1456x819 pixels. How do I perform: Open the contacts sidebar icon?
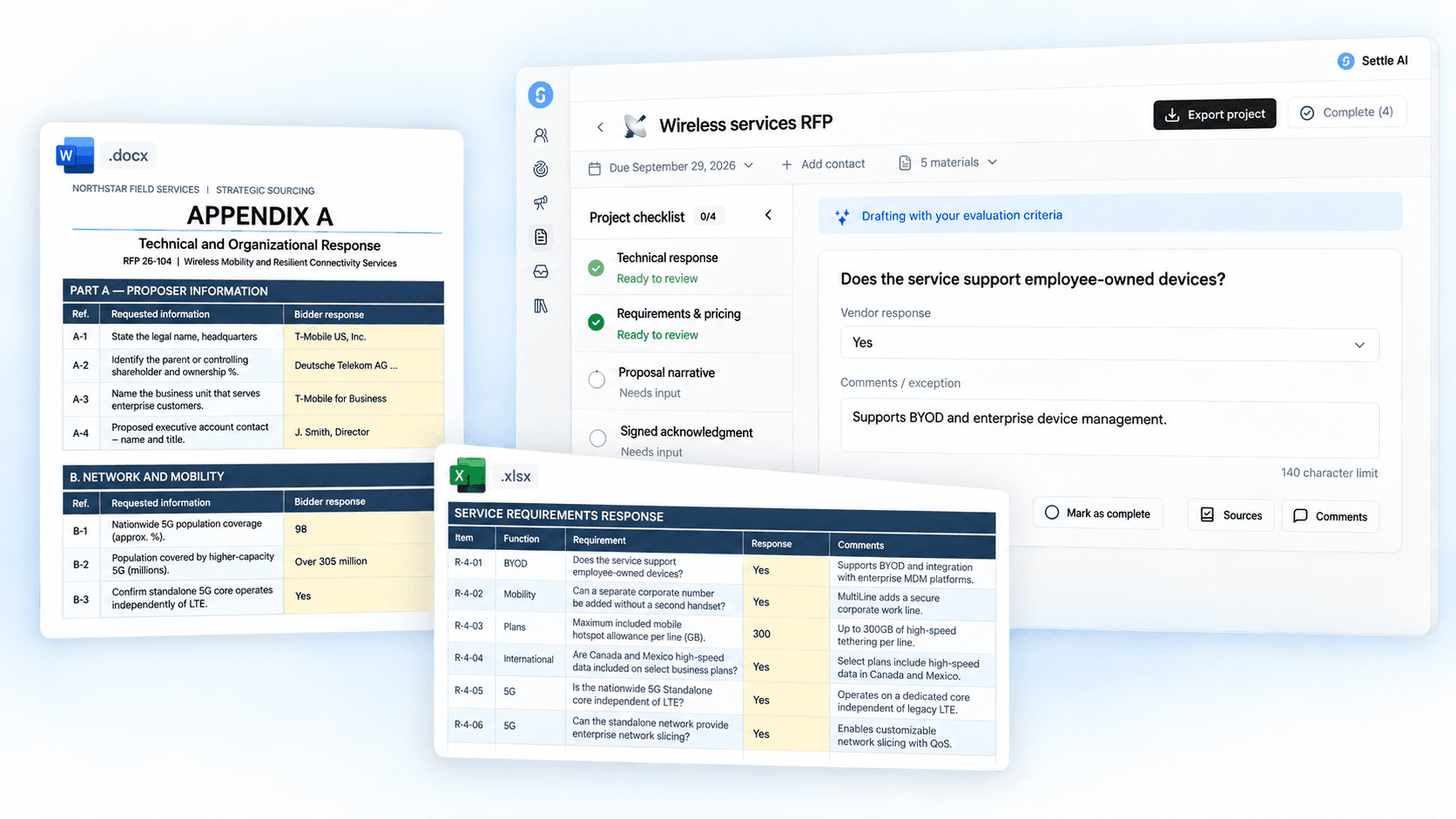541,136
